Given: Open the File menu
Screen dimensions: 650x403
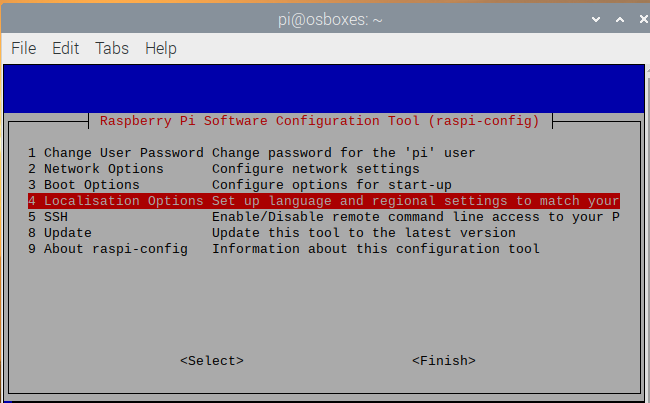Looking at the screenshot, I should (x=24, y=49).
